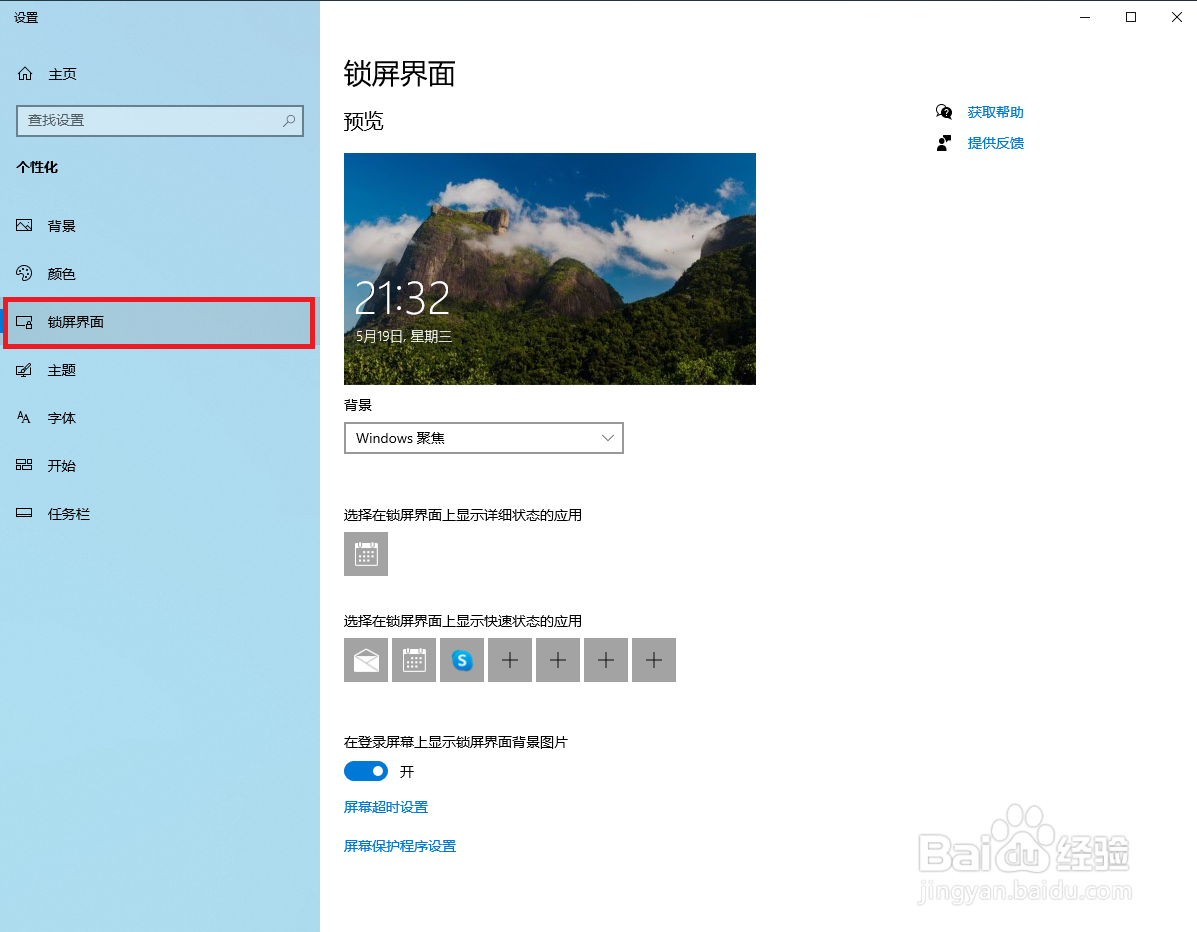Click the lock screen preview image
1197x932 pixels.
point(550,269)
